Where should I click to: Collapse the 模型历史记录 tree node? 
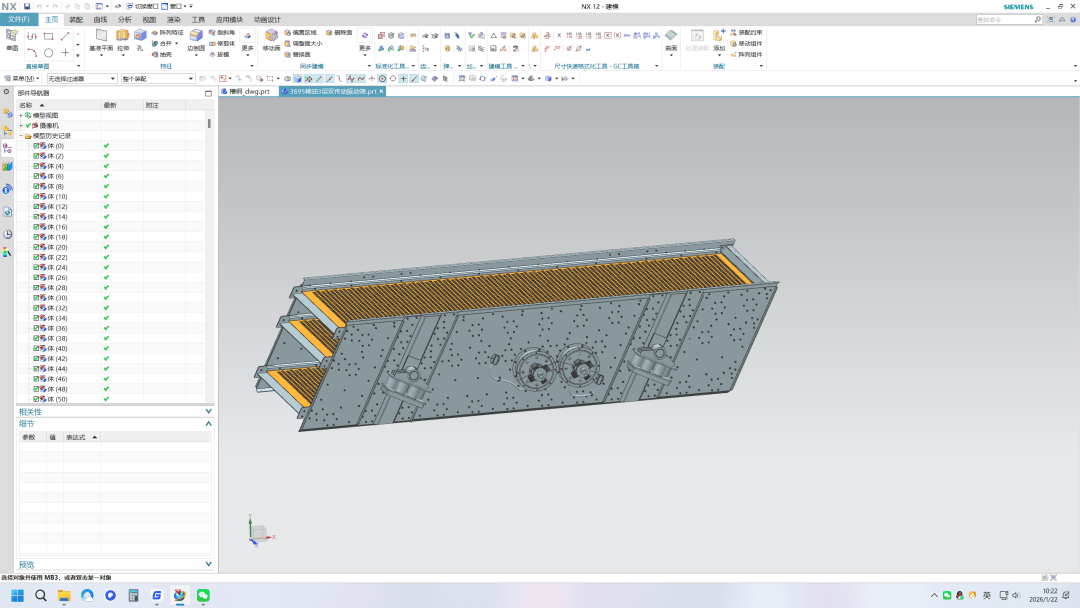pyautogui.click(x=20, y=136)
